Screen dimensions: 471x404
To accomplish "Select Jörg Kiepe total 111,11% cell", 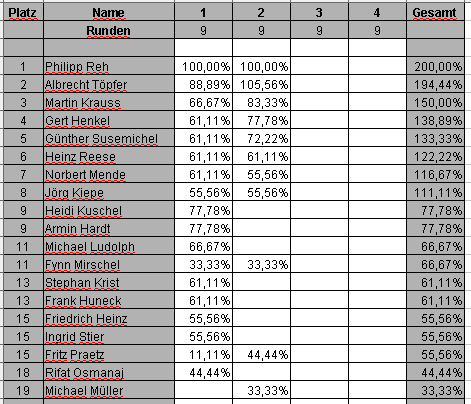I will point(435,192).
